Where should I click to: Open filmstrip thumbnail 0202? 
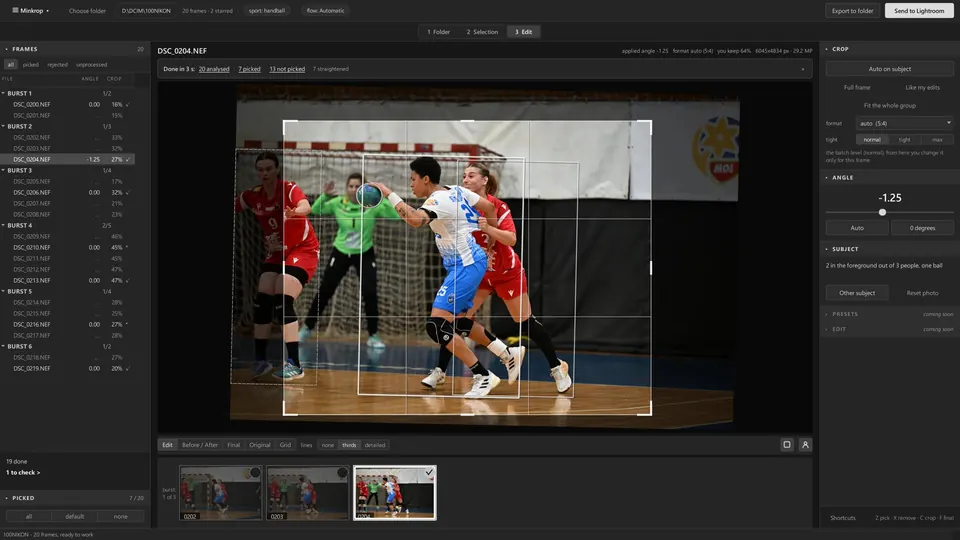tap(220, 493)
